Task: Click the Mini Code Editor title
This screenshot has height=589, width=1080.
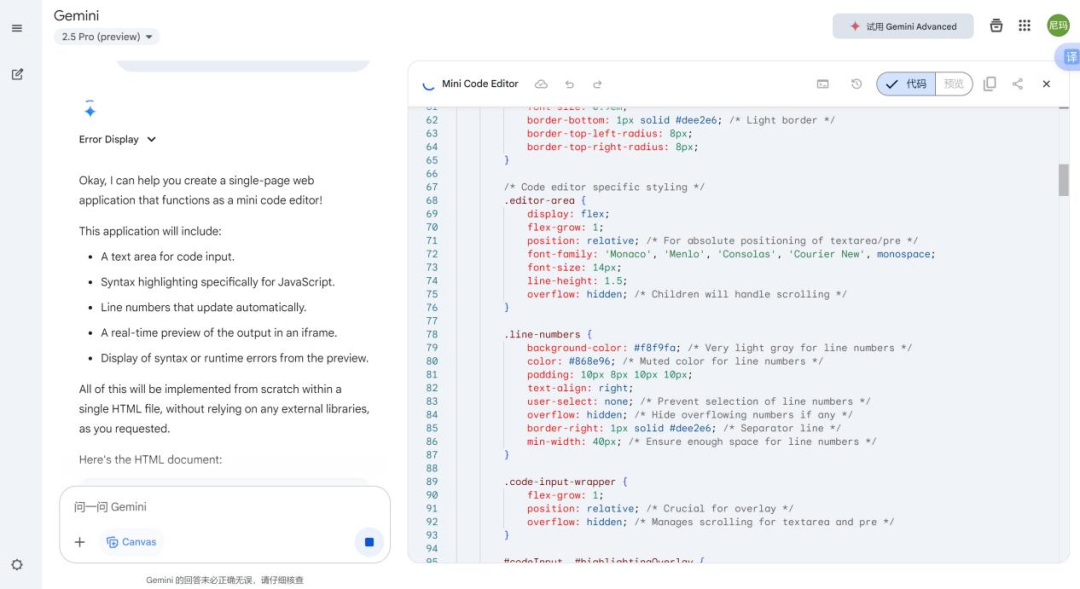Action: click(x=480, y=84)
